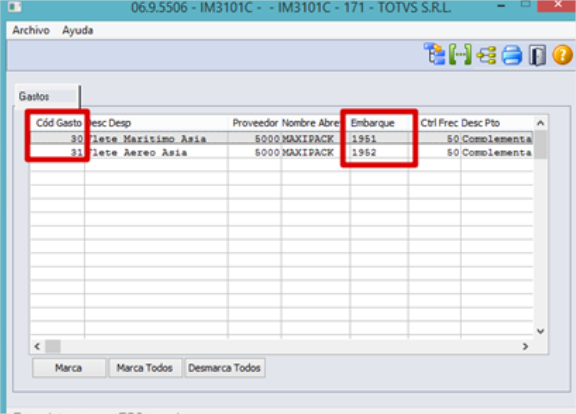The width and height of the screenshot is (576, 414).
Task: Click the blue printer icon
Action: click(512, 55)
